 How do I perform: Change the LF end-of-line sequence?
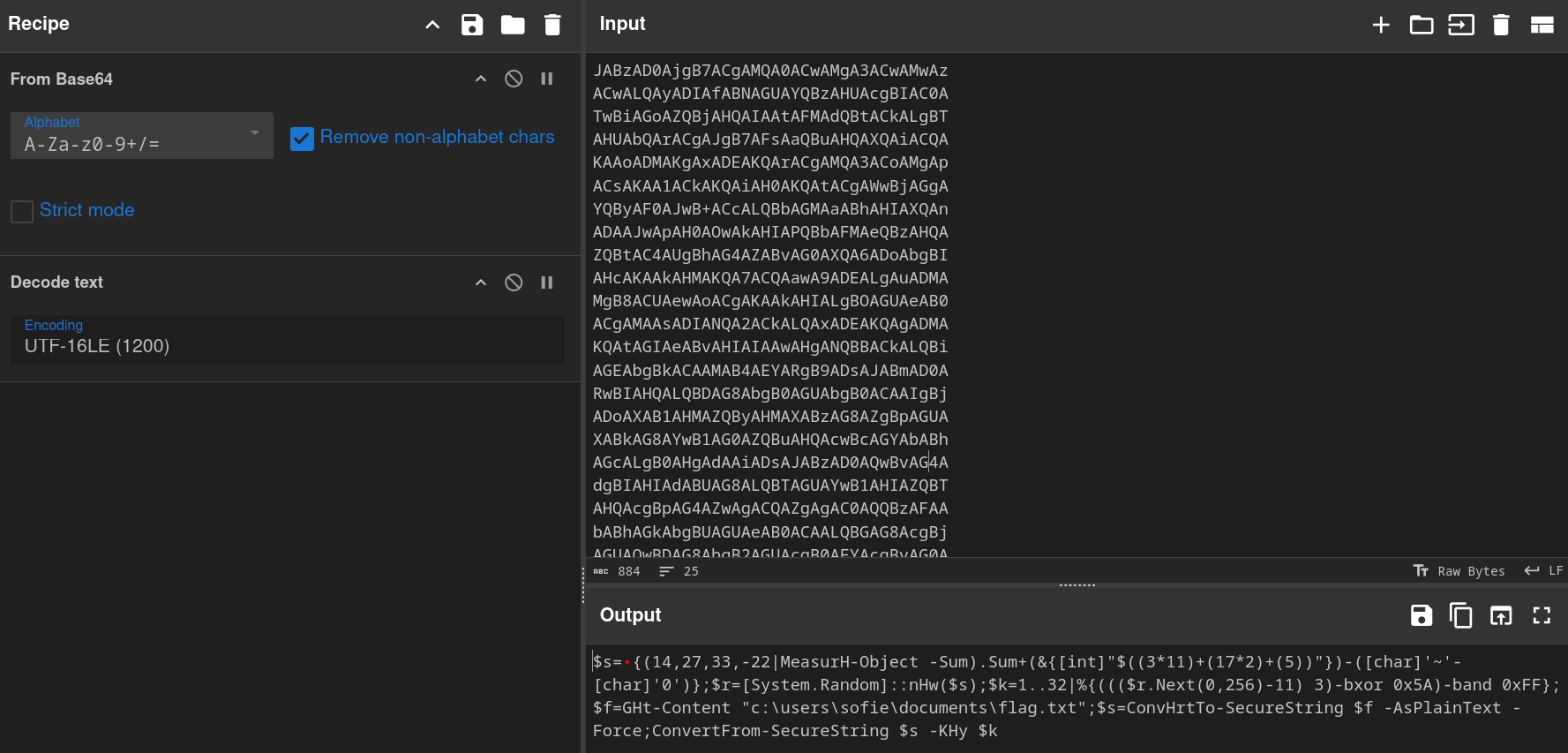pos(1543,571)
